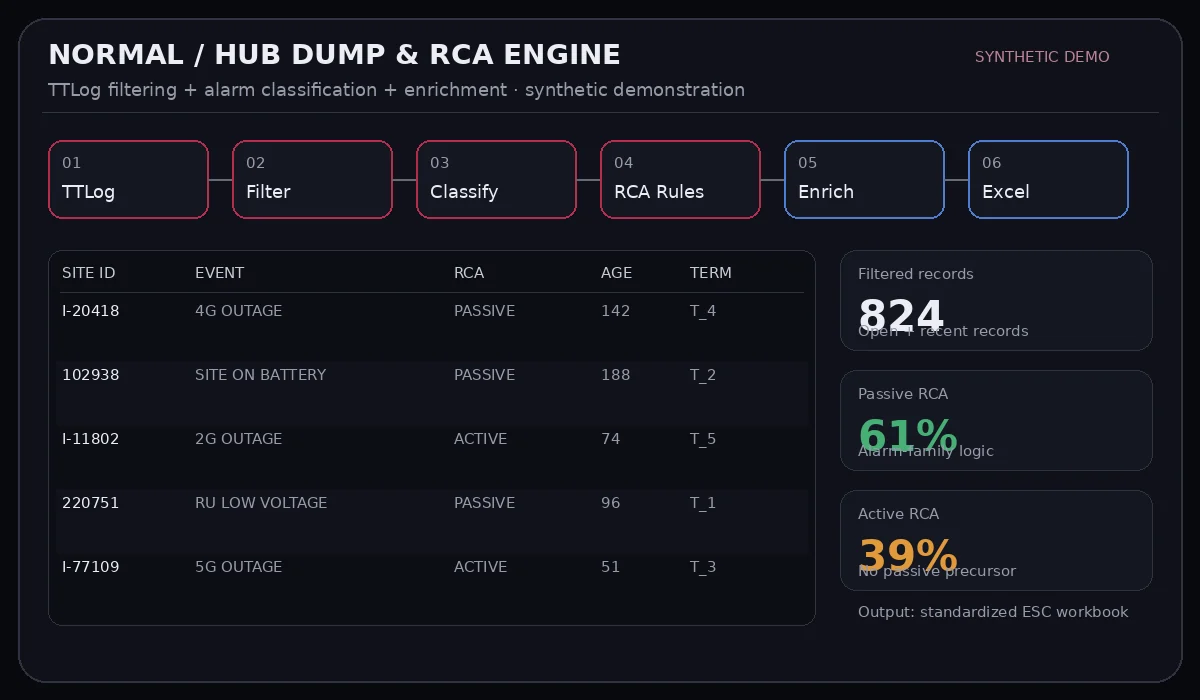This screenshot has width=1200, height=700.
Task: Click the 5G OUTAGE event cell
Action: coord(238,567)
